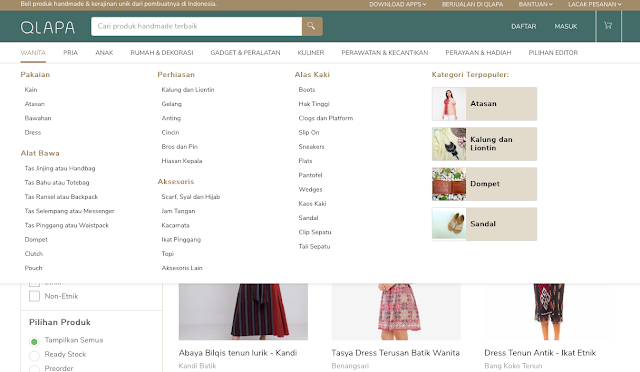Click Daftar to register
Screen dimensions: 640x372
(x=524, y=27)
